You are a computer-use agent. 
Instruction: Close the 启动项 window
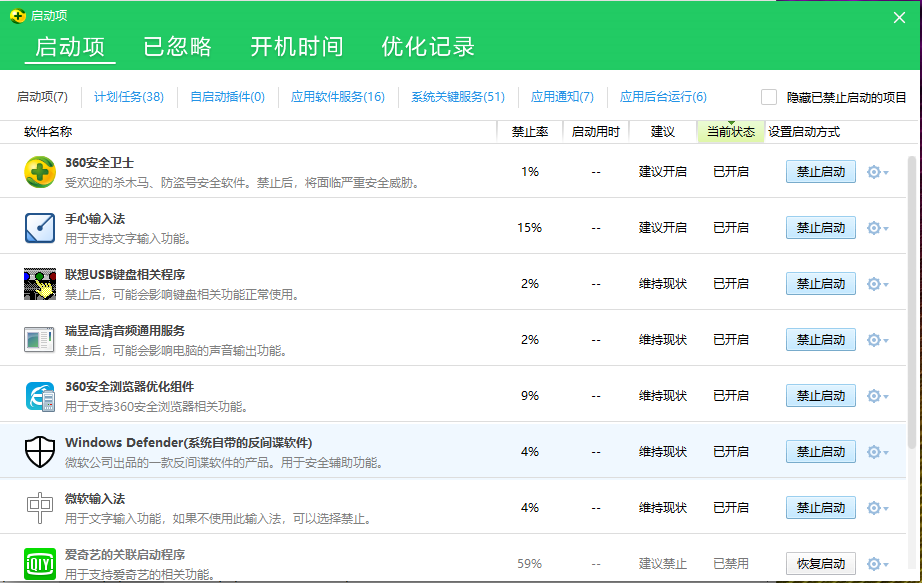point(899,18)
